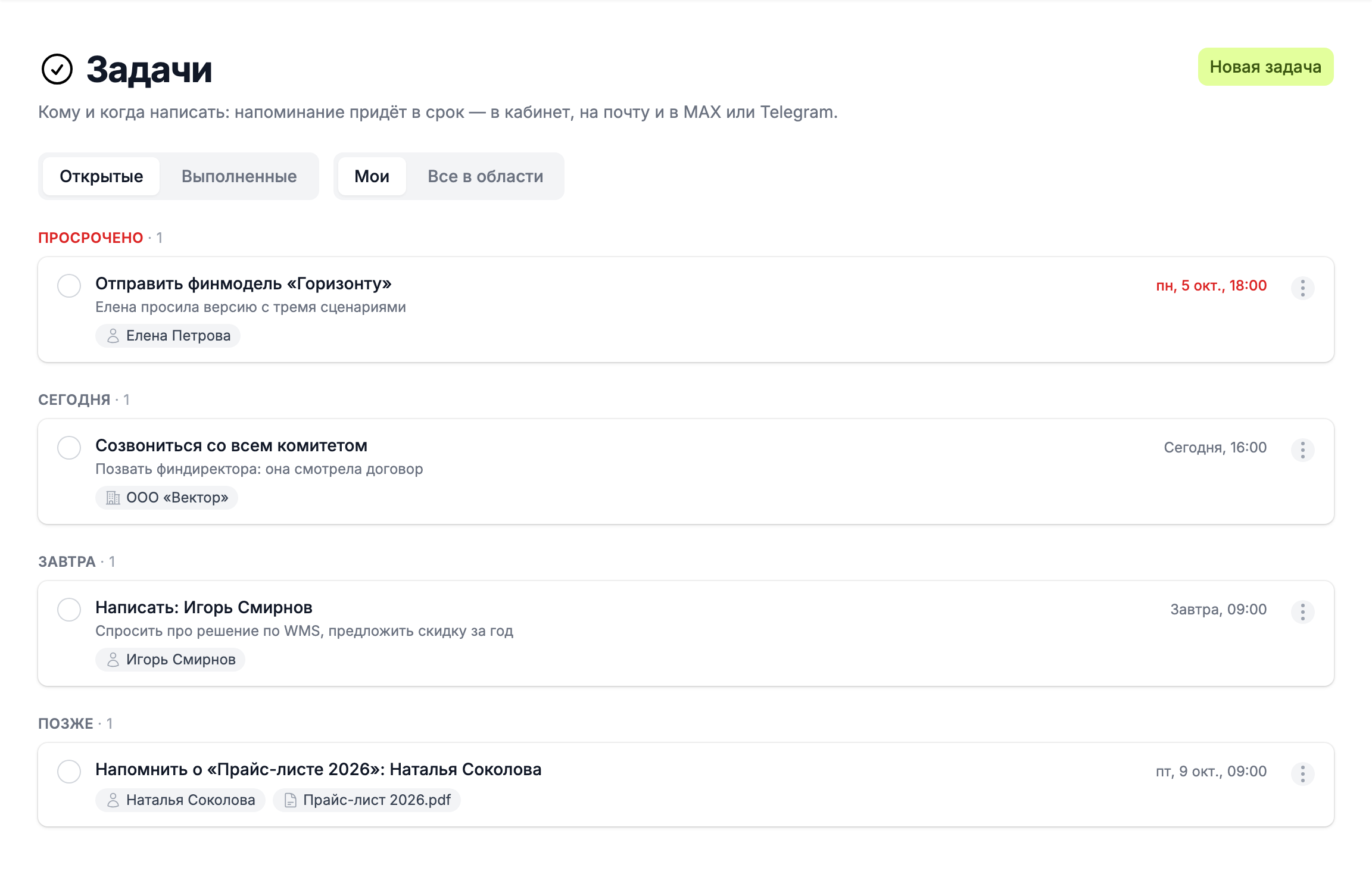
Task: Click the ПОЗЖЕ section header
Action: (66, 723)
